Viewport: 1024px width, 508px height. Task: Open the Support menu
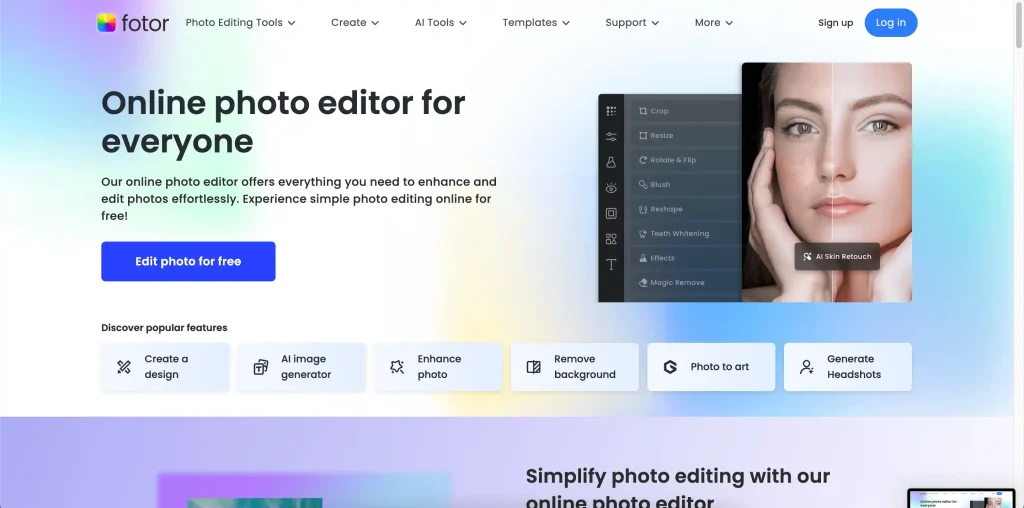[632, 23]
